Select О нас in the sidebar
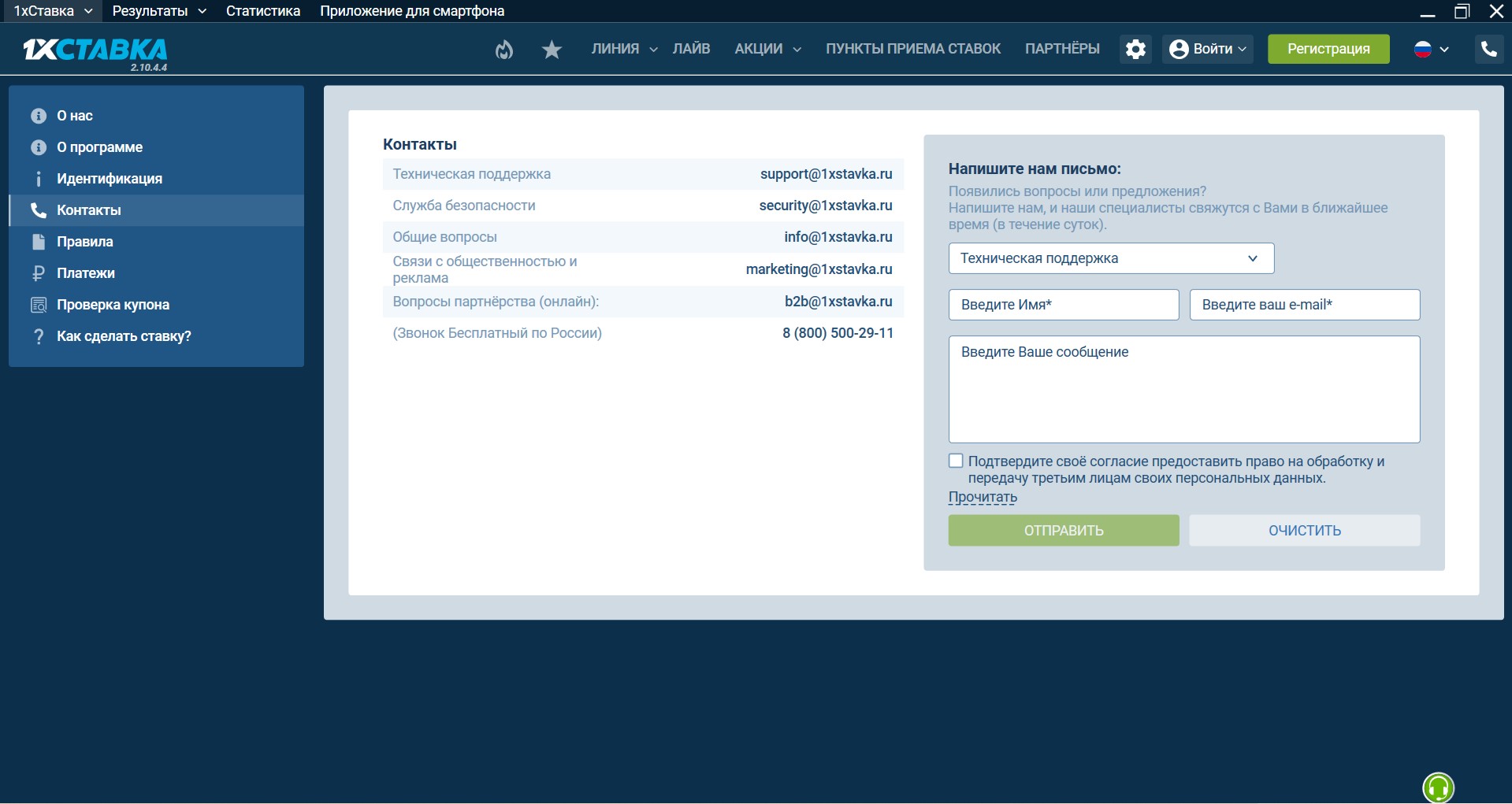 point(156,116)
